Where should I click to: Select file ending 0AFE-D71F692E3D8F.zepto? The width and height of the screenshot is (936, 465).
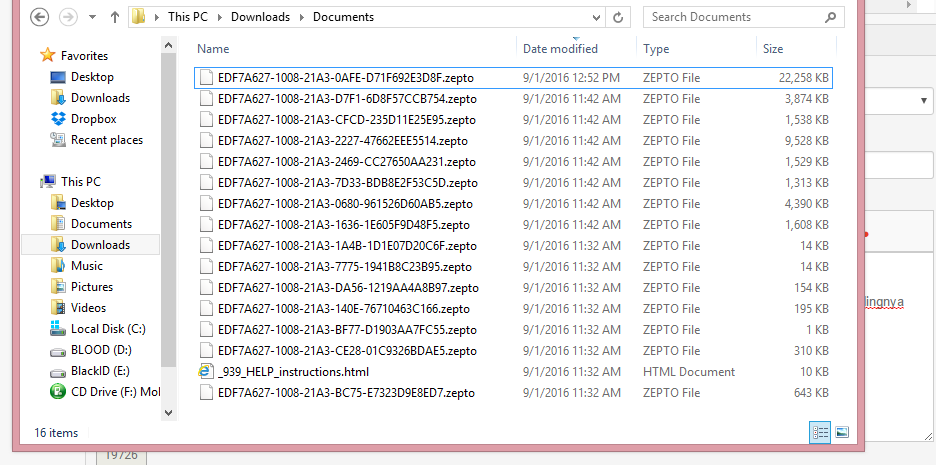513,78
